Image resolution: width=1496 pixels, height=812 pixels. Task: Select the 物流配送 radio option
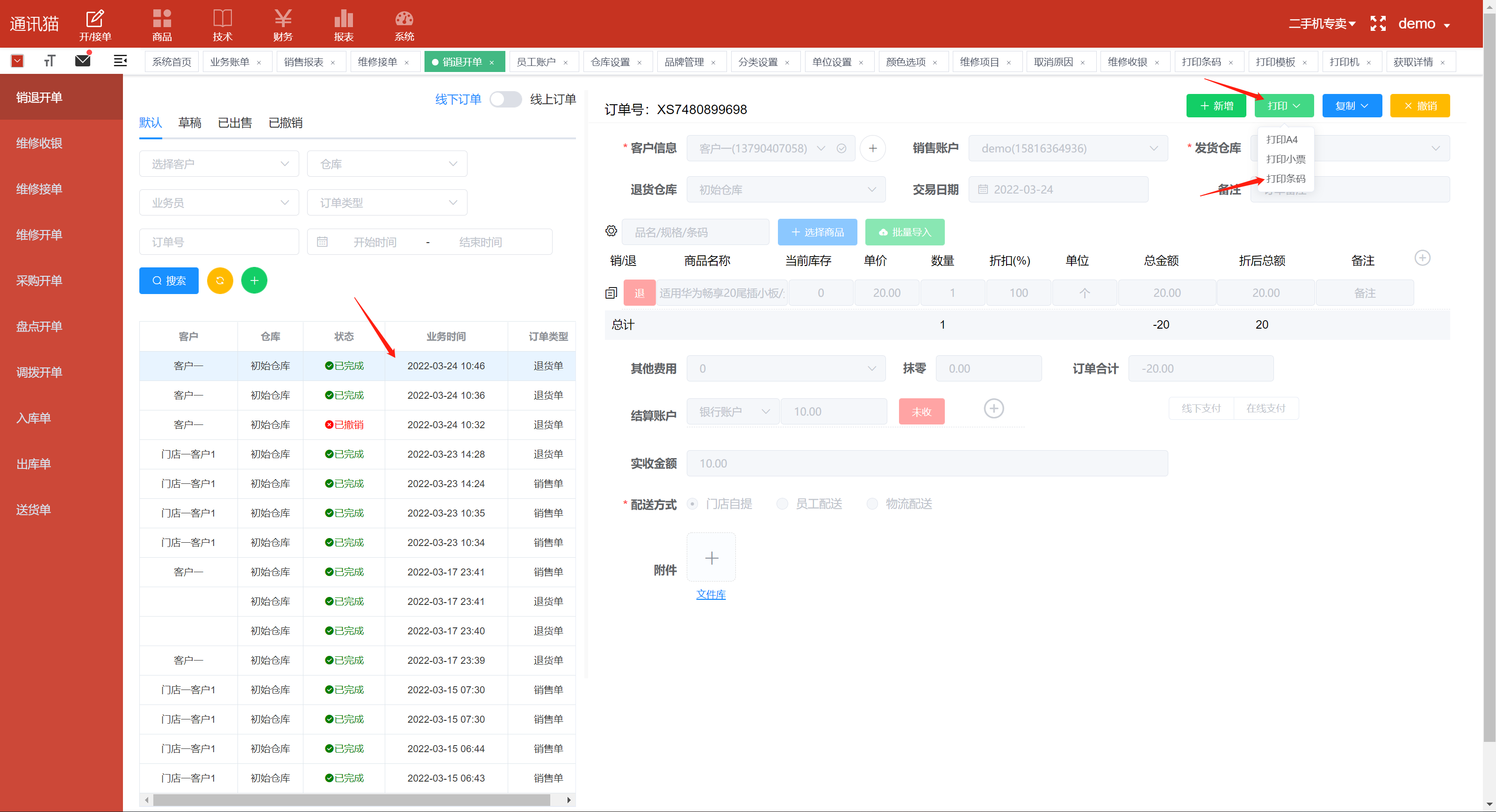(872, 504)
